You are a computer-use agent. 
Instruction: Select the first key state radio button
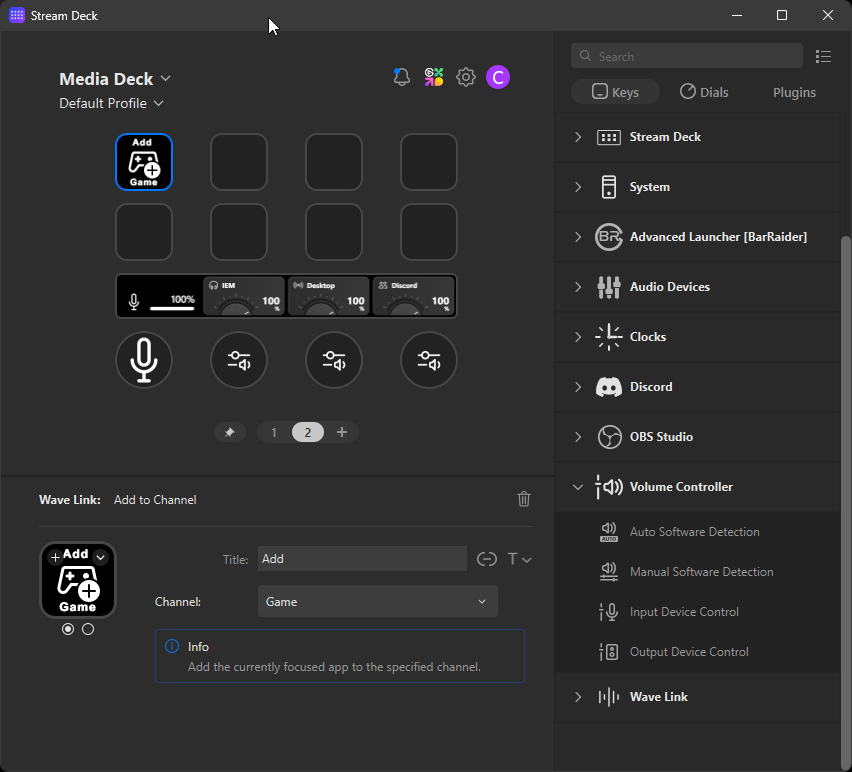68,629
